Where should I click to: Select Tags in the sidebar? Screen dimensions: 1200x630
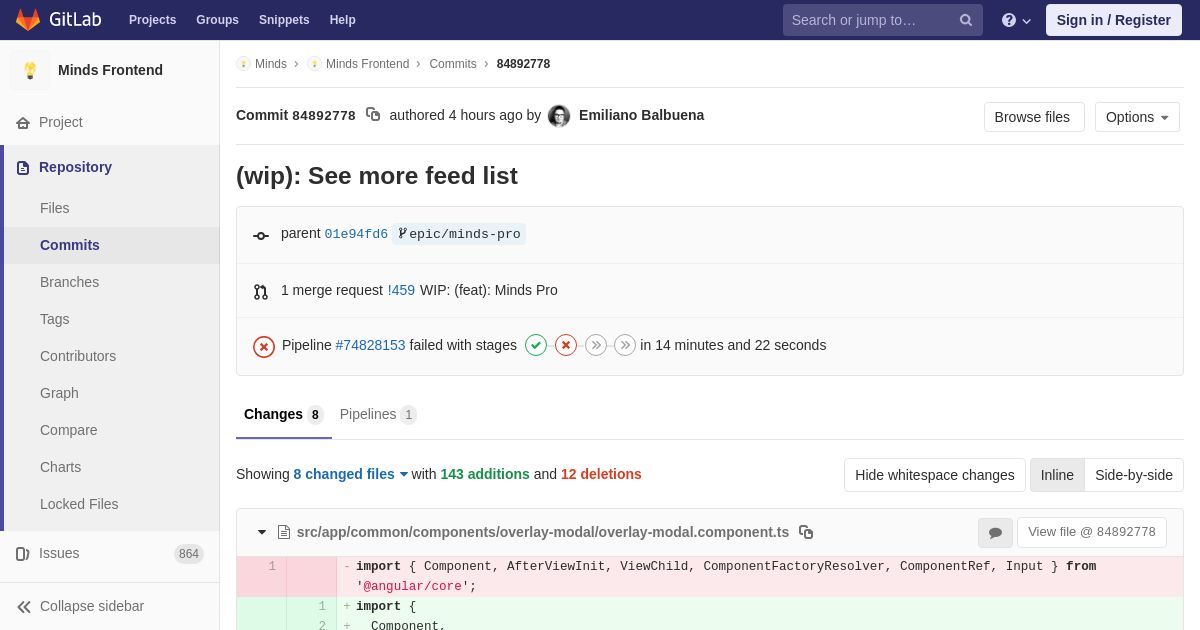[110, 319]
